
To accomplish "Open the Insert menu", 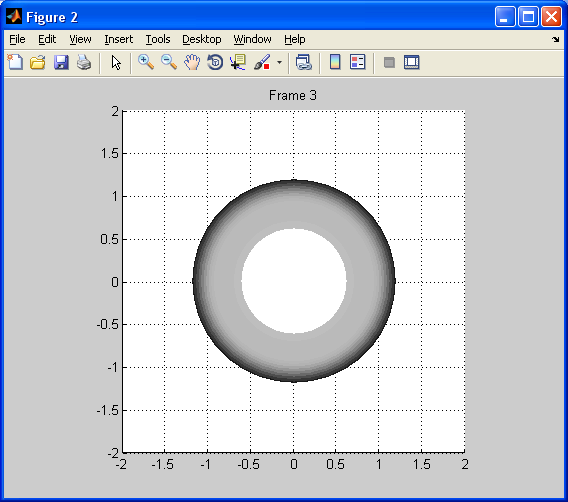I will [118, 39].
